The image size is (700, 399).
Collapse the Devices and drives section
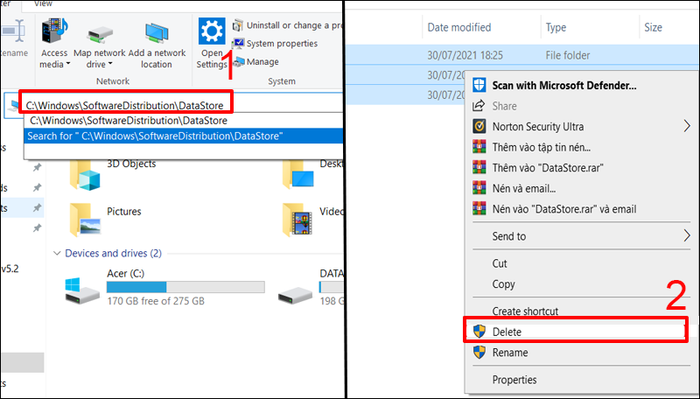pos(57,253)
